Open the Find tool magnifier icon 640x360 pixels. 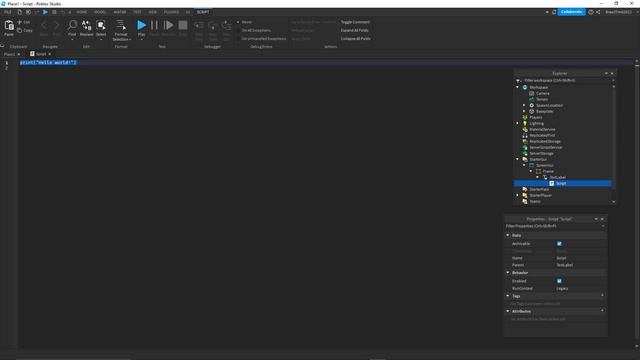[x=72, y=25]
